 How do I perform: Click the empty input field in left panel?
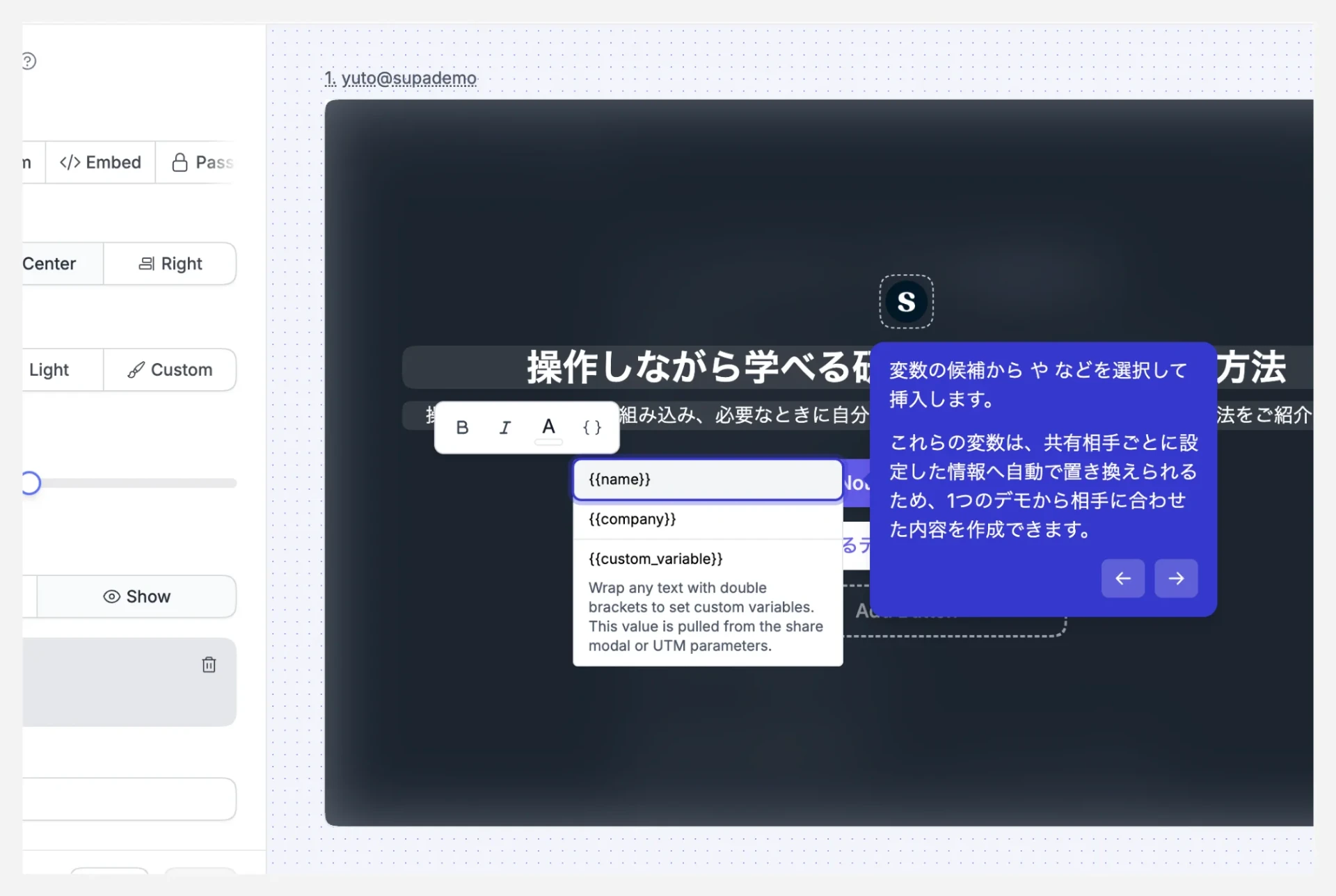129,799
